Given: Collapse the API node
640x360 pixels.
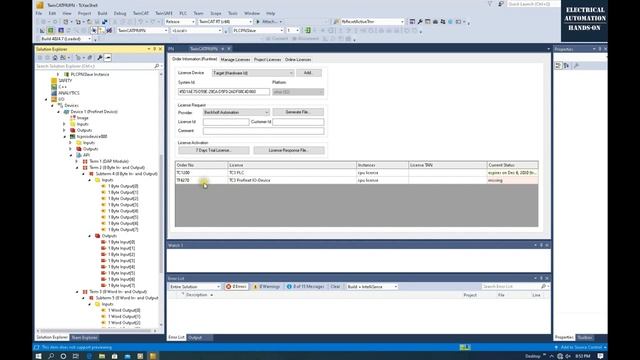Looking at the screenshot, I should [71, 156].
